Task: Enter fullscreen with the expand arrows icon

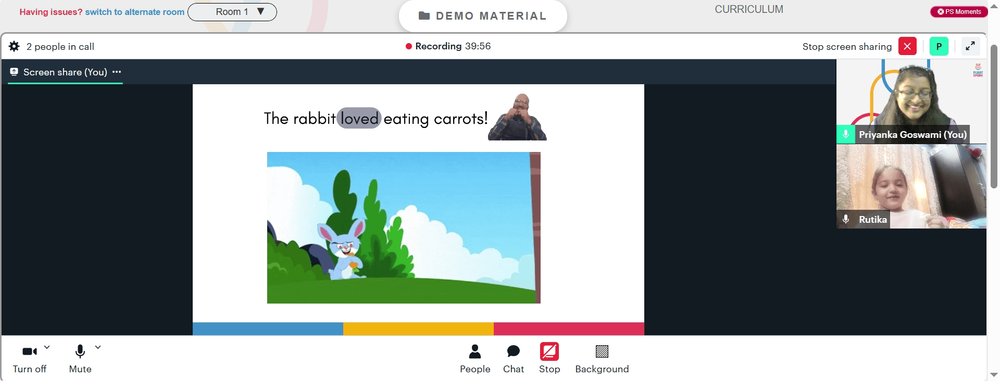Action: 970,47
